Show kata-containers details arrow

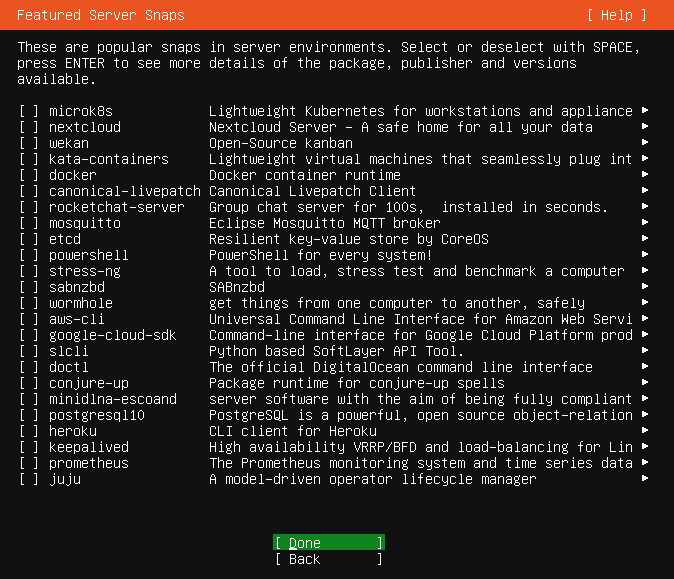(645, 158)
